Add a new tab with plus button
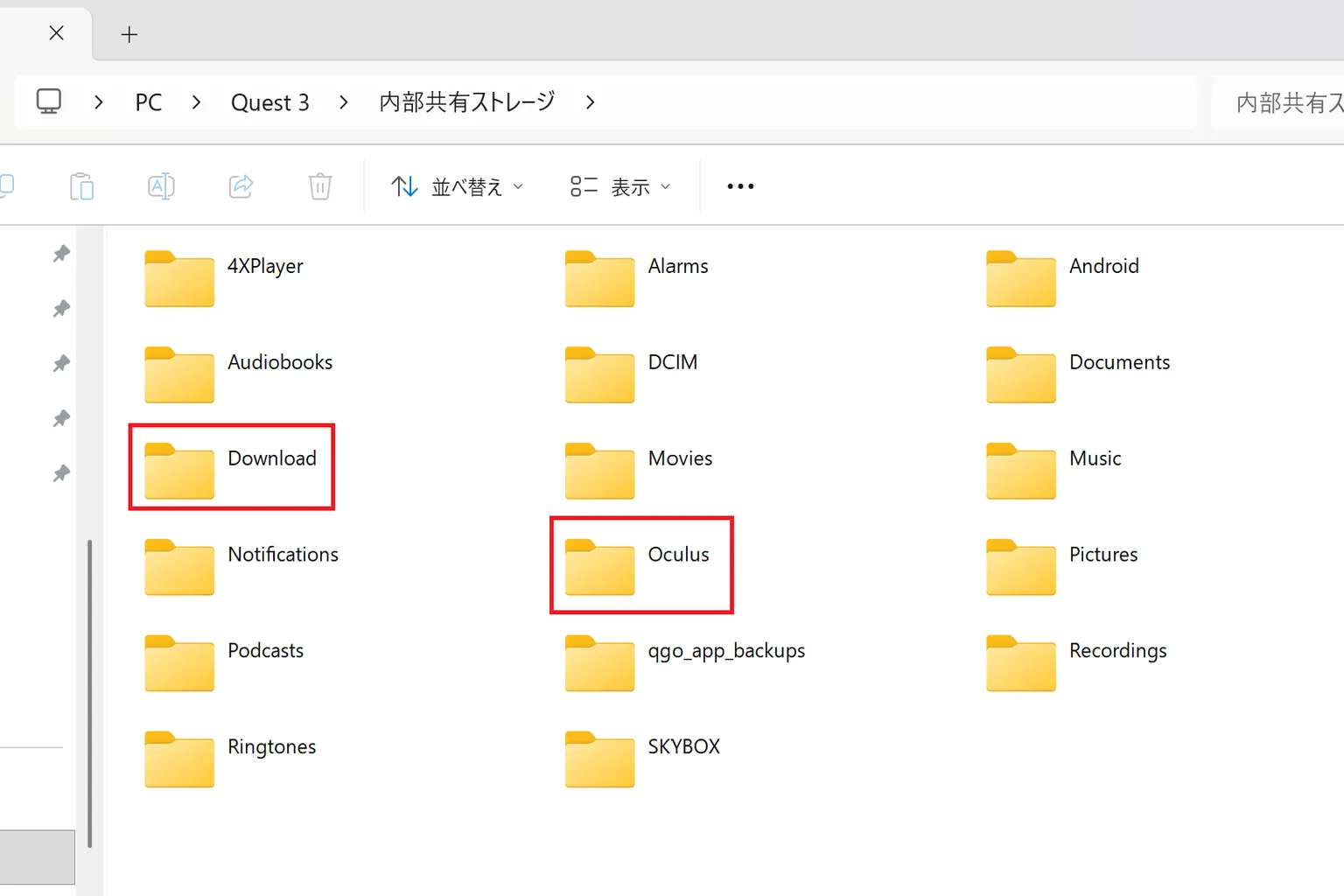This screenshot has width=1344, height=896. 129,34
